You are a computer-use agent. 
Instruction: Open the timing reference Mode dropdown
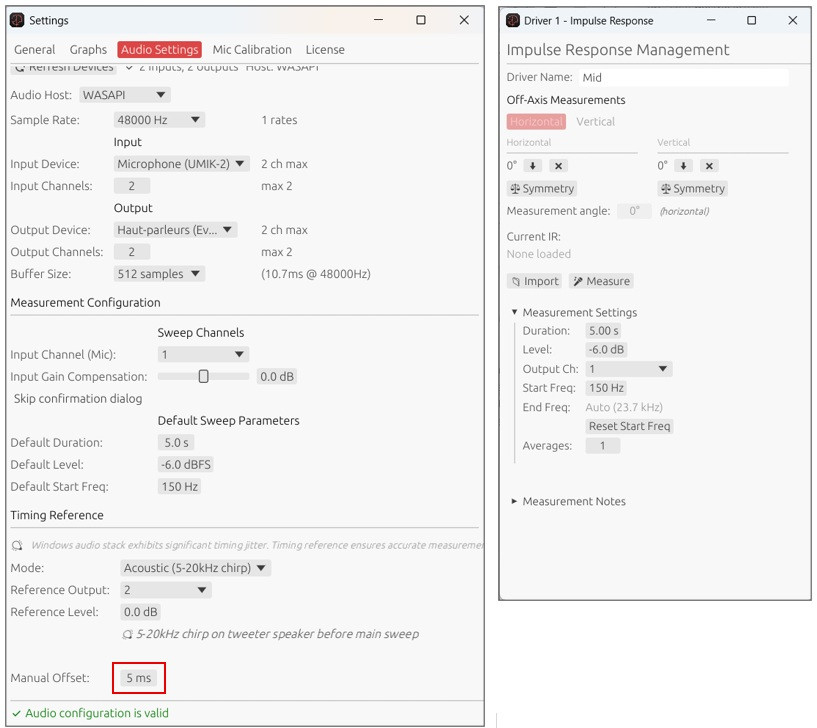click(195, 568)
